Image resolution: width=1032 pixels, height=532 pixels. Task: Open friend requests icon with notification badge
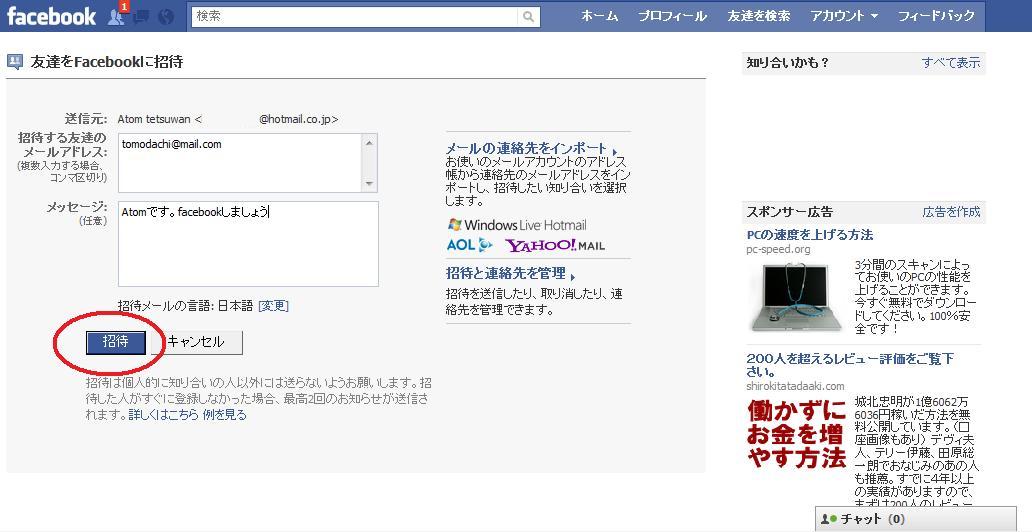pos(116,16)
